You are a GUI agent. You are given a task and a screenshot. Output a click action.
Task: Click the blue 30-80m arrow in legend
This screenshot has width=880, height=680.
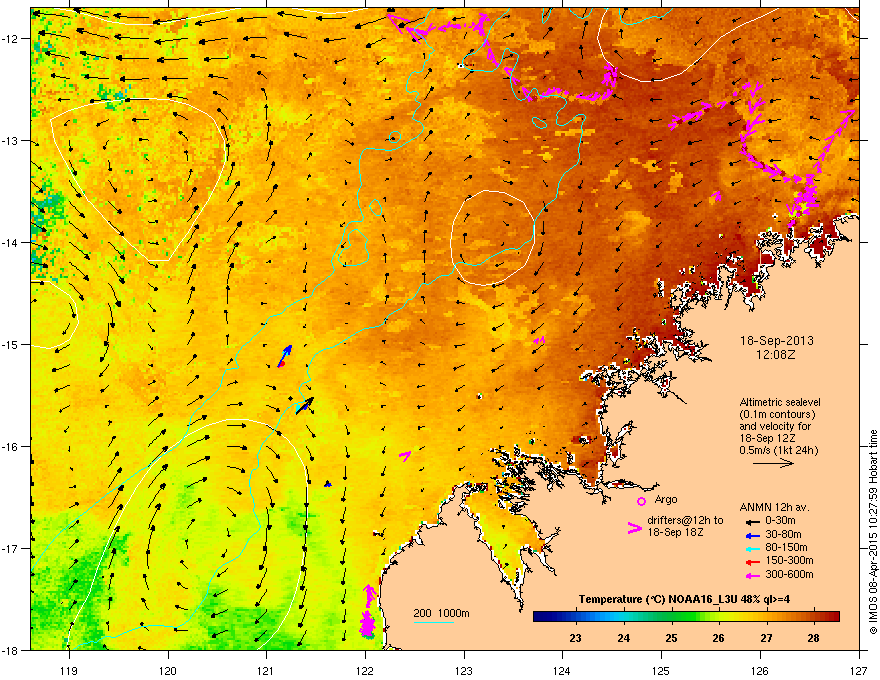pos(751,535)
